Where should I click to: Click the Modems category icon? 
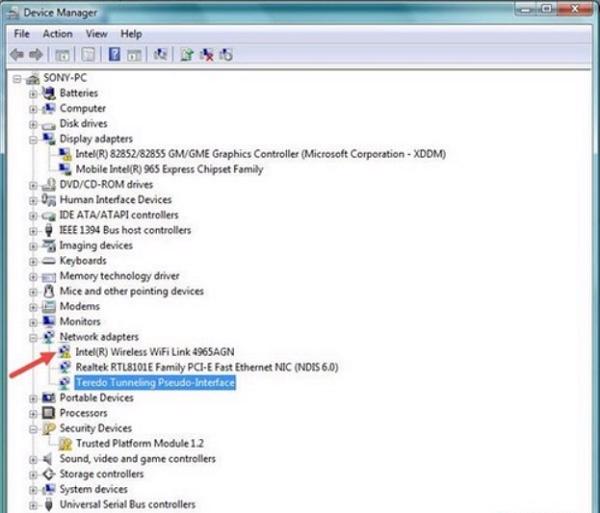tap(49, 306)
